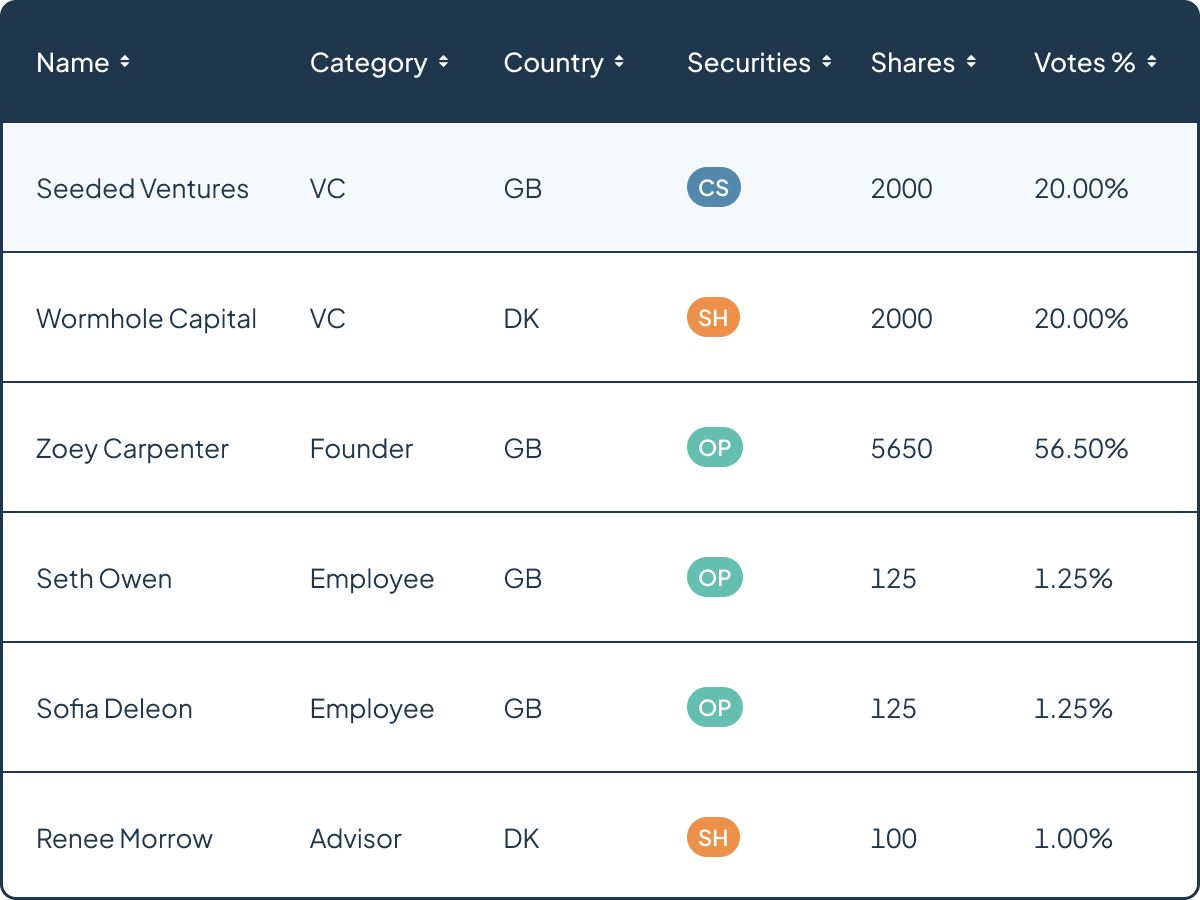Select the Seth Owen name cell

click(104, 579)
